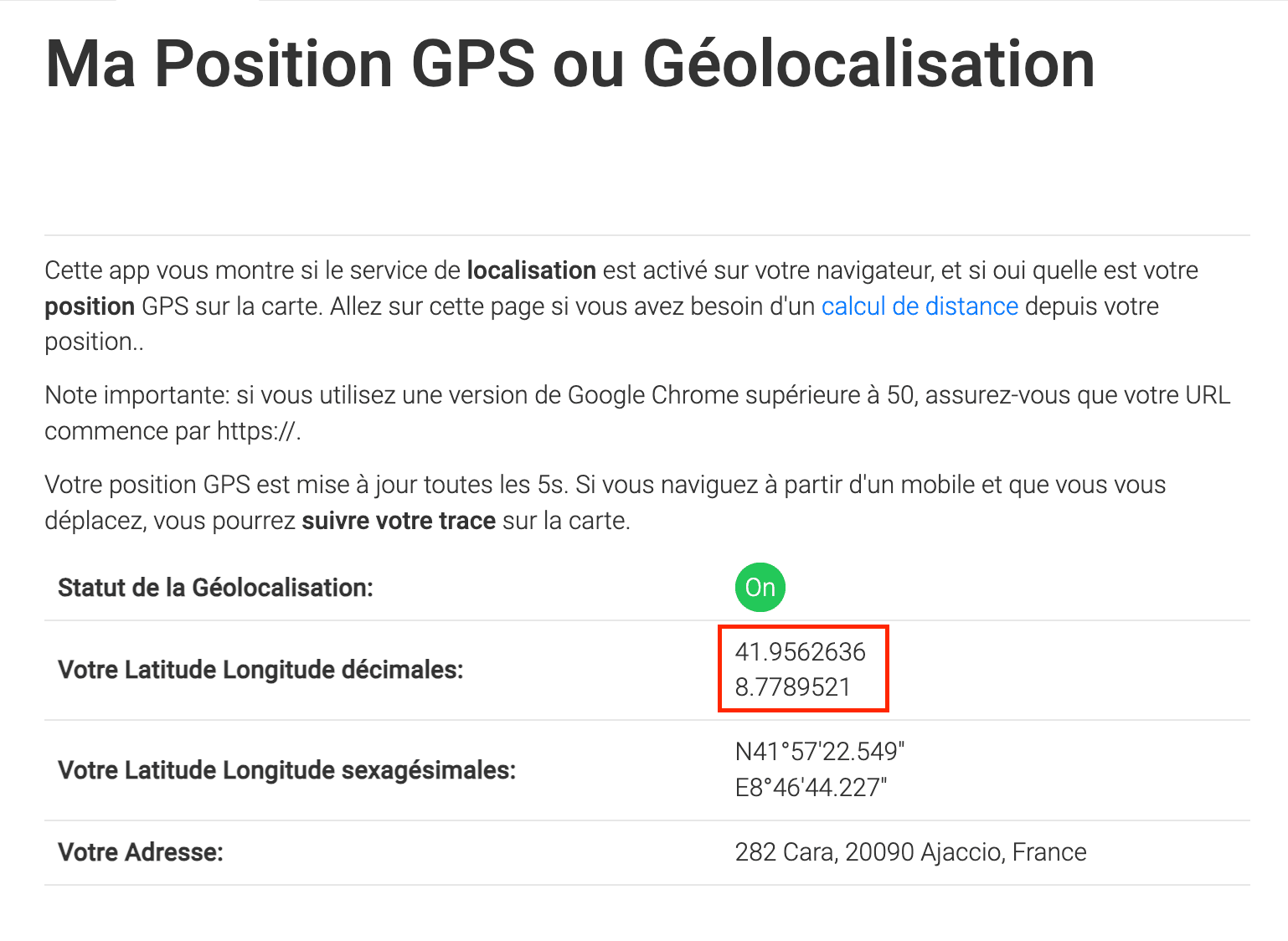Click the bold word "localisation"

(x=531, y=270)
